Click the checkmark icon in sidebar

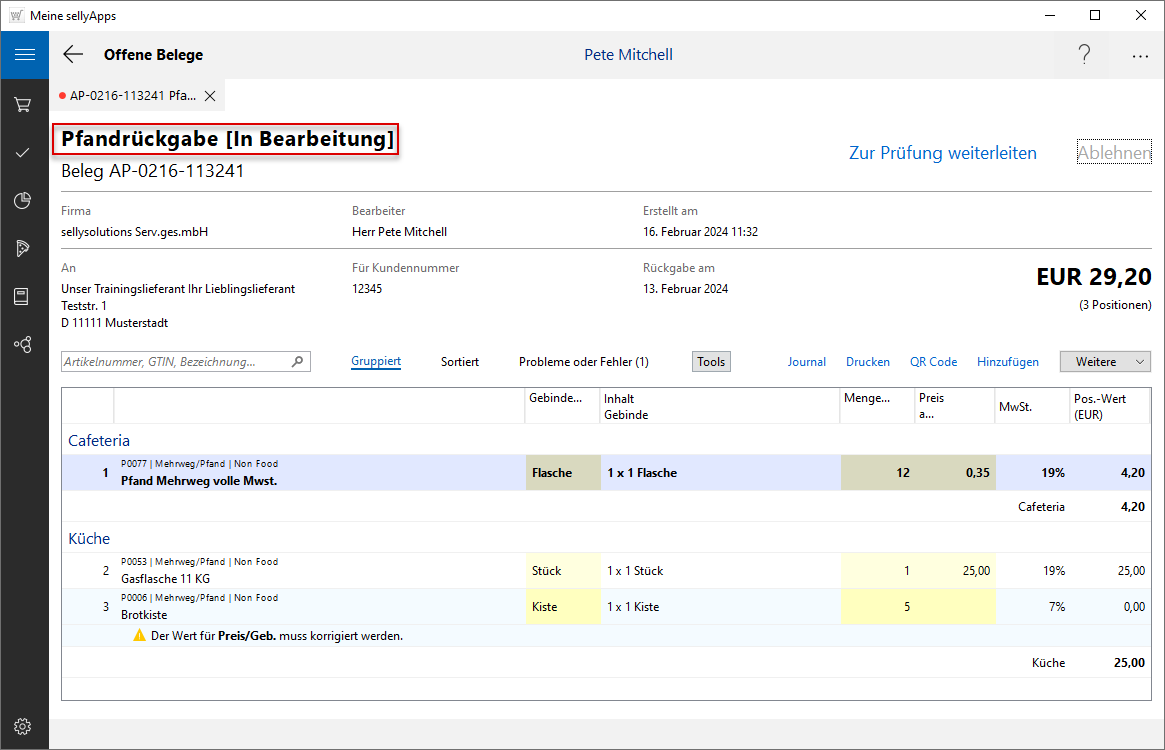[x=24, y=152]
